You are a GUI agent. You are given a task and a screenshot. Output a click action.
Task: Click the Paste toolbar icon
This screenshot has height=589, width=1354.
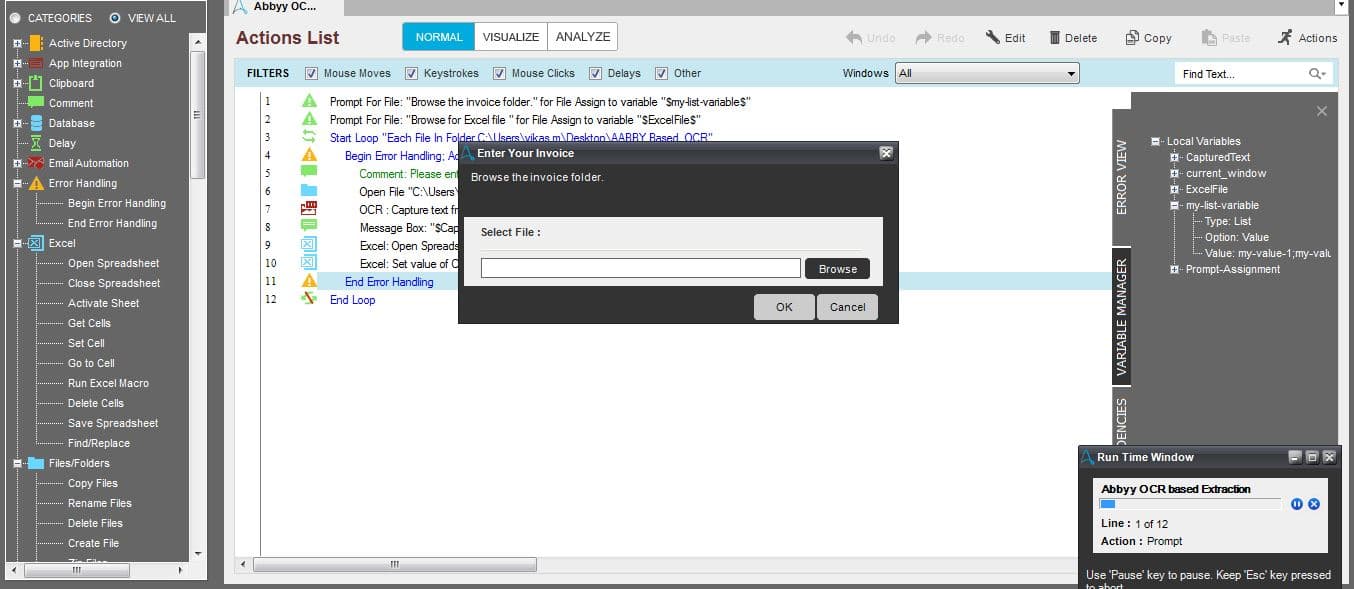click(x=1209, y=38)
